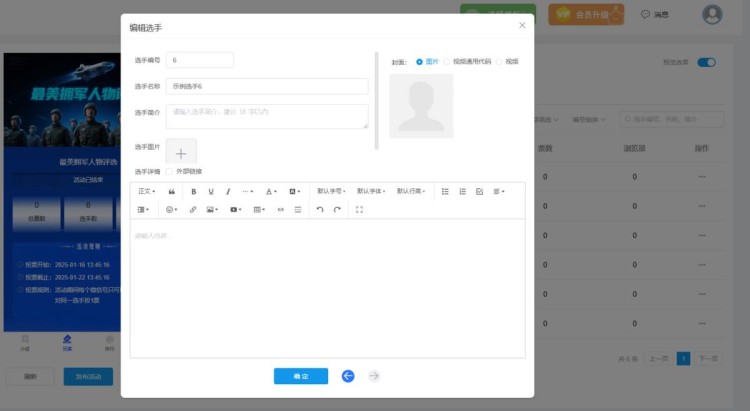Screen dimensions: 750x411
Task: Check the 外部链接 checkbox
Action: pos(170,171)
